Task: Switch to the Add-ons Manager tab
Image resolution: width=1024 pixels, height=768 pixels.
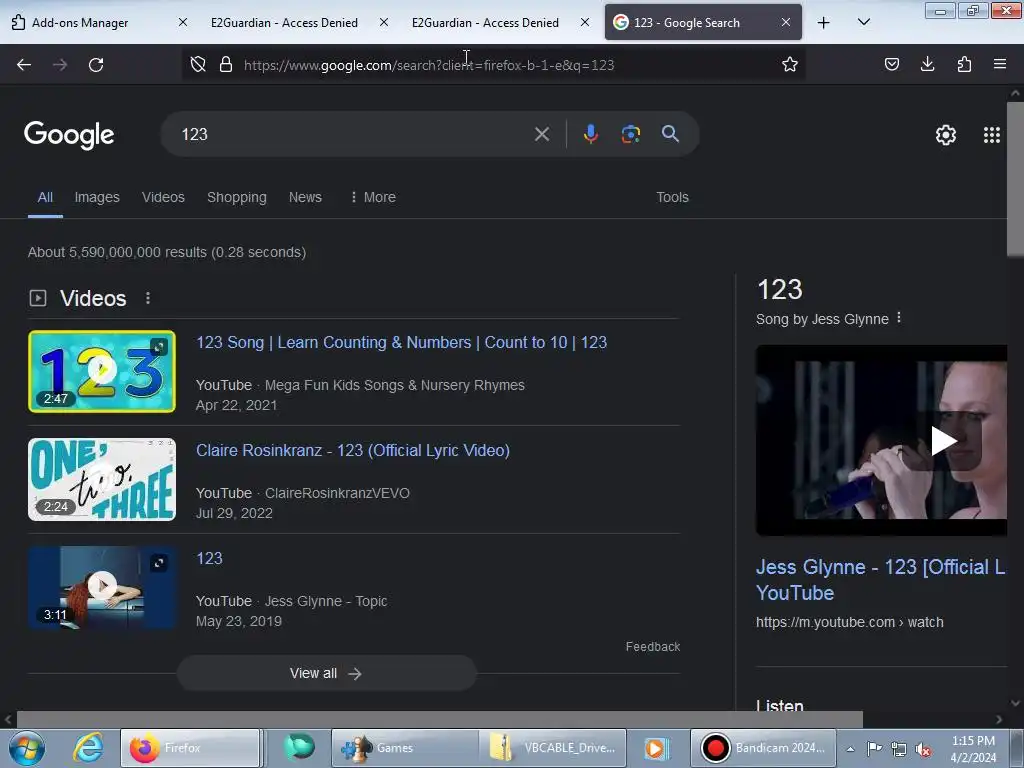Action: [x=99, y=22]
